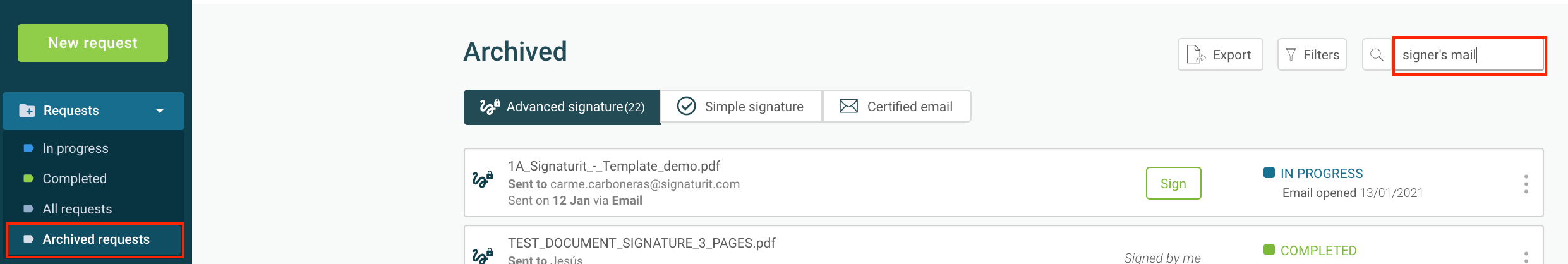Switch to Simple signature tab
This screenshot has width=1568, height=264.
(x=741, y=107)
